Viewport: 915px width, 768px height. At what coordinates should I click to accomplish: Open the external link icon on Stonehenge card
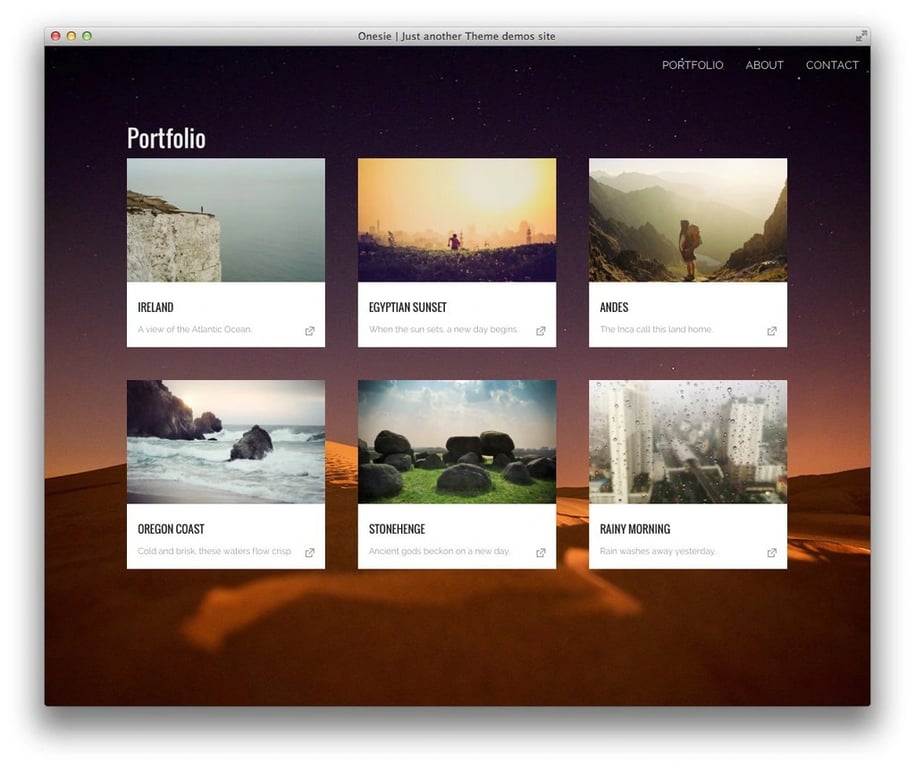[540, 552]
